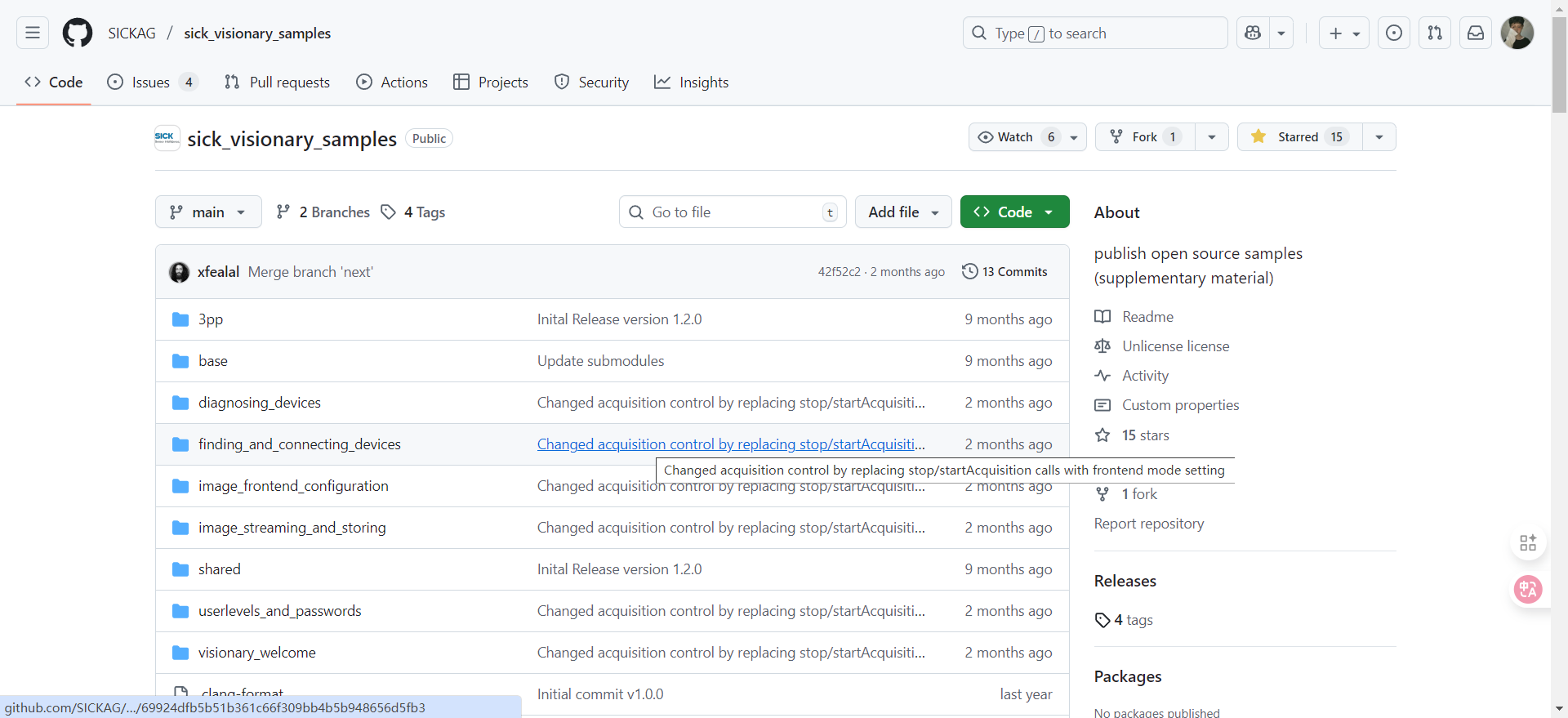The height and width of the screenshot is (718, 1568).
Task: Open your issues icon in header
Action: pos(1394,33)
